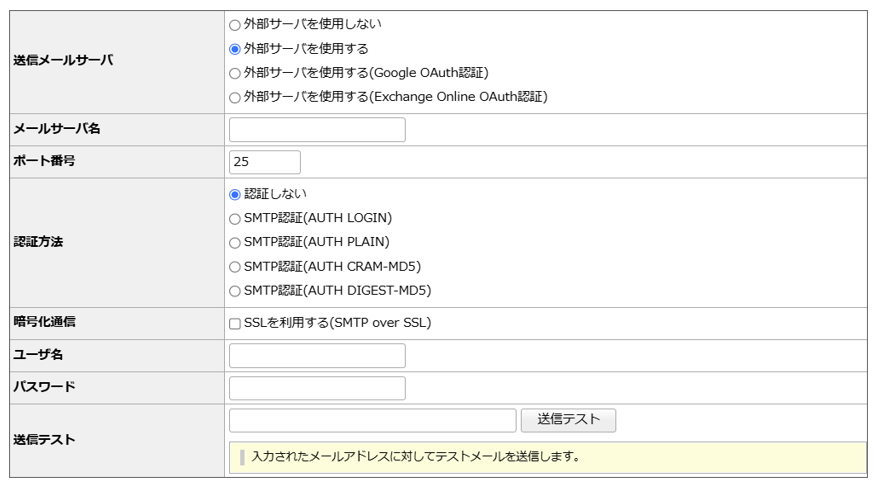Click the '認証方法' row heading
This screenshot has width=877, height=483.
pyautogui.click(x=41, y=242)
